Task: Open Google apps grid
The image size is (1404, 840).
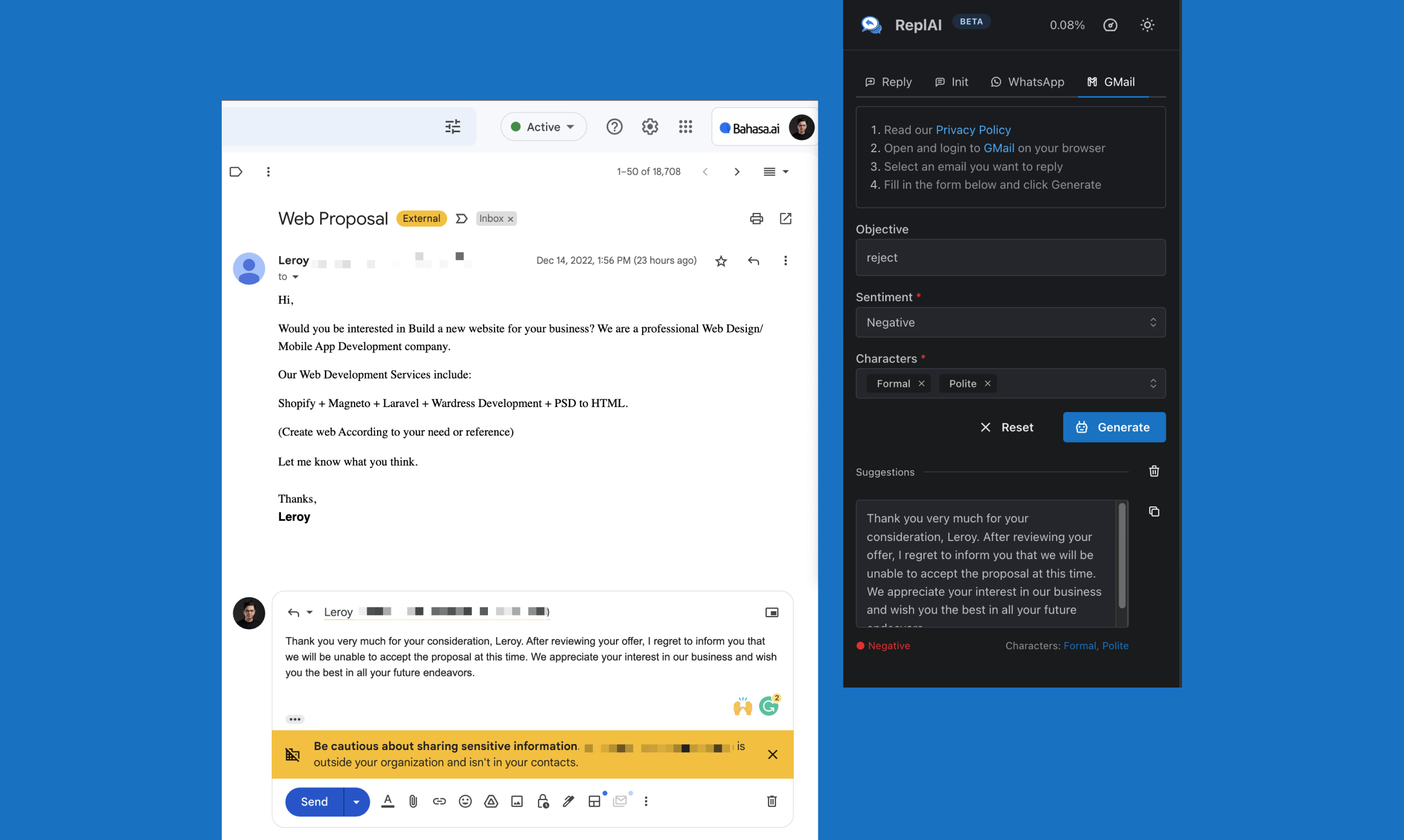Action: coord(685,126)
